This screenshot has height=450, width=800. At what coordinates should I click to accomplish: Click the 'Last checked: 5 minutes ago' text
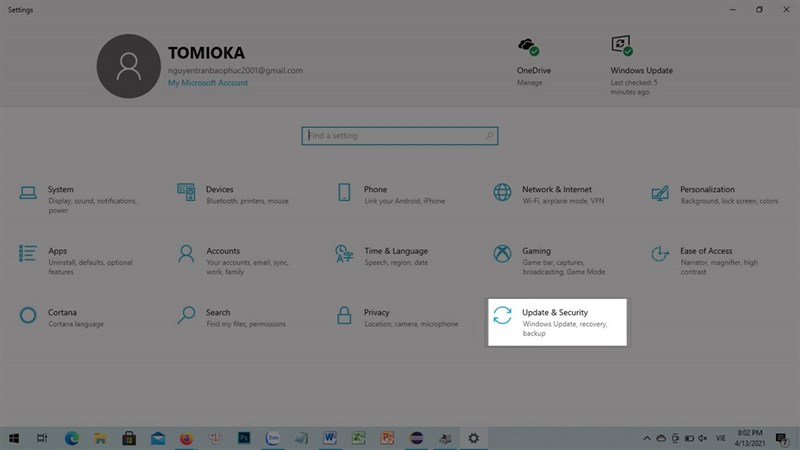tap(634, 87)
